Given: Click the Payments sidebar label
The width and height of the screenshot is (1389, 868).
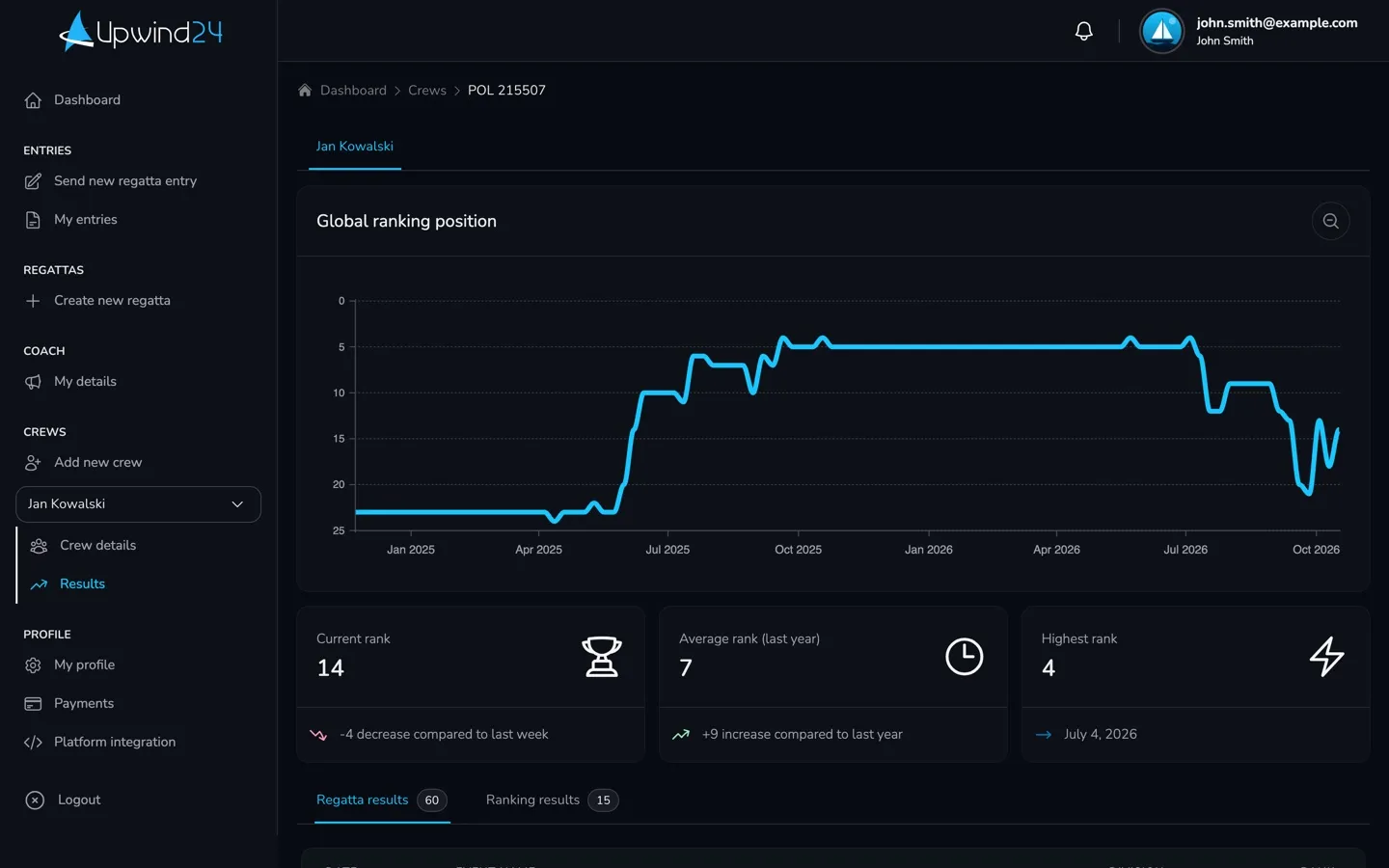Looking at the screenshot, I should pyautogui.click(x=84, y=704).
